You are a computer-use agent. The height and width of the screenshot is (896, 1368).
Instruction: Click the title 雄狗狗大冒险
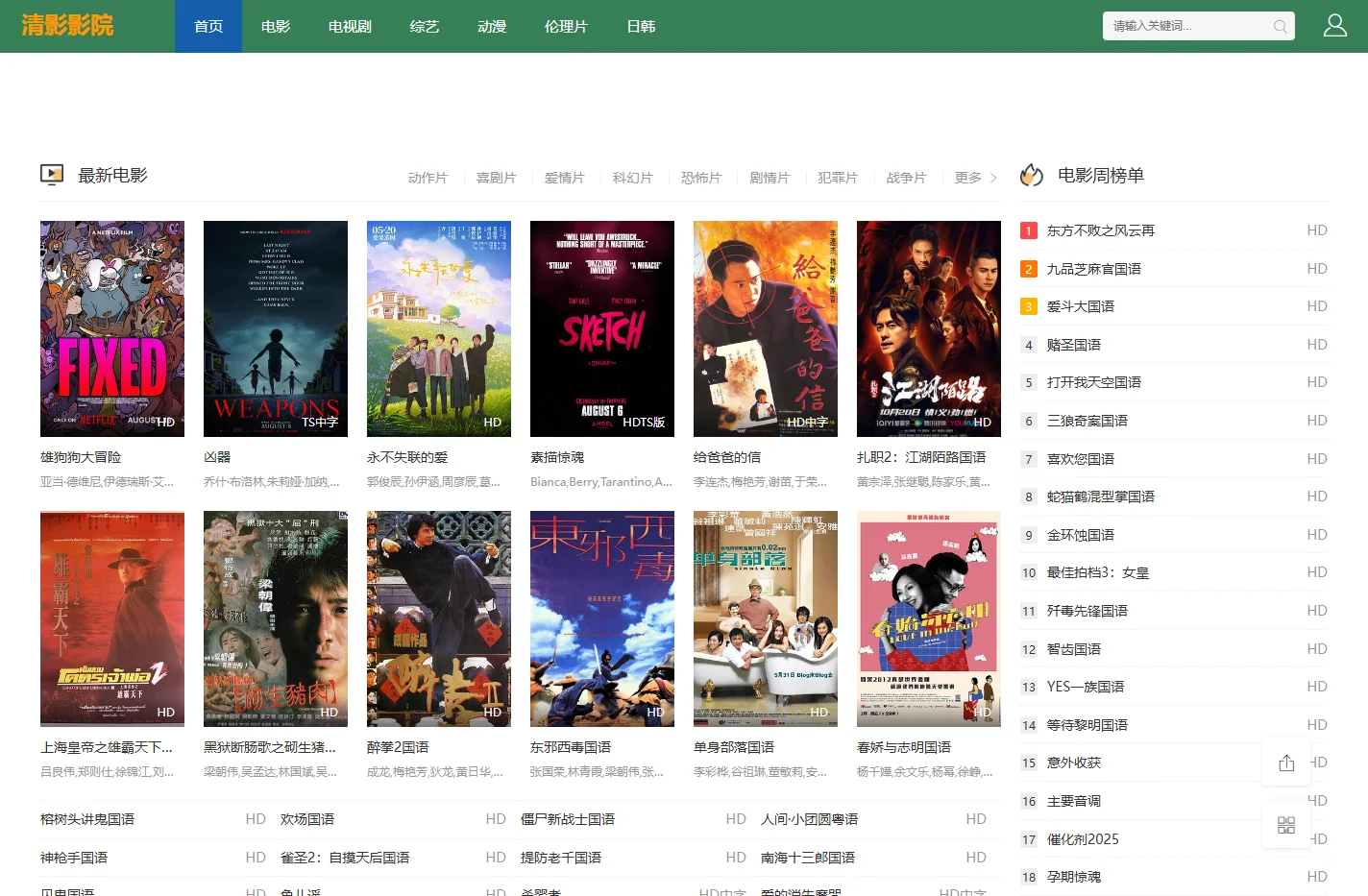81,457
